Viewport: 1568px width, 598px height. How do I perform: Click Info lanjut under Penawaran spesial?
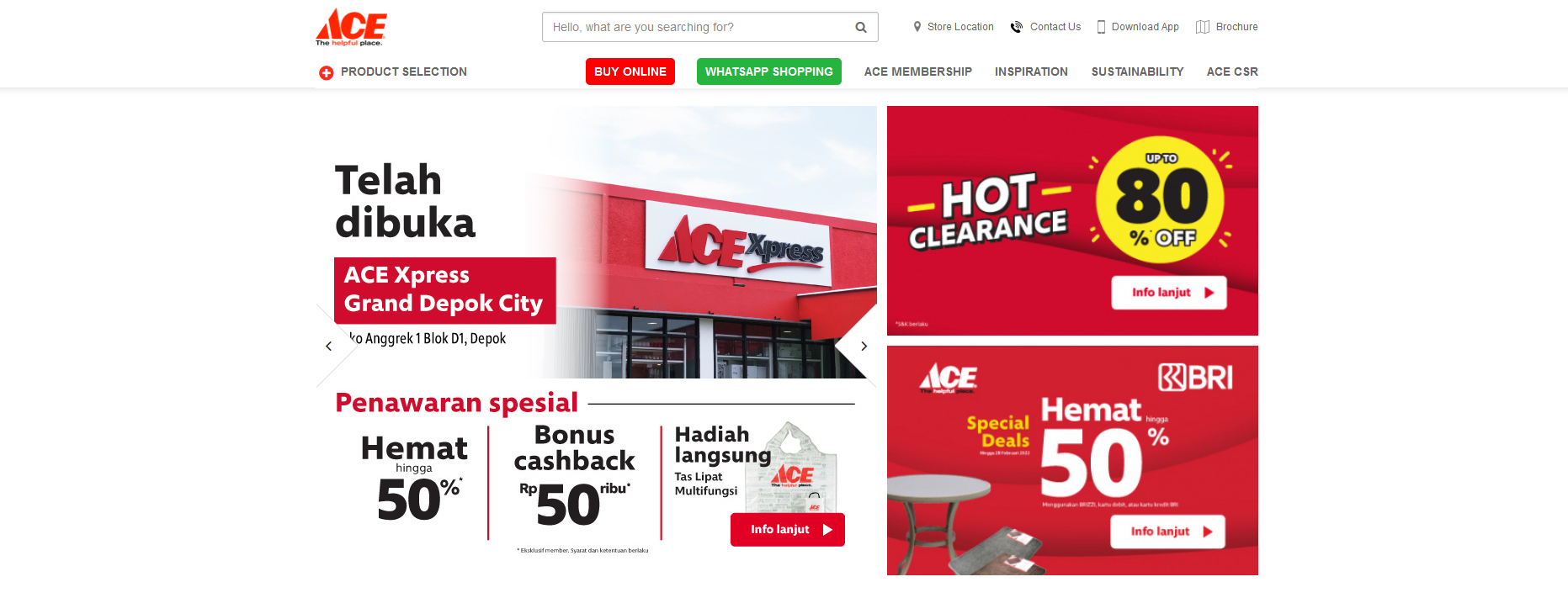[788, 530]
